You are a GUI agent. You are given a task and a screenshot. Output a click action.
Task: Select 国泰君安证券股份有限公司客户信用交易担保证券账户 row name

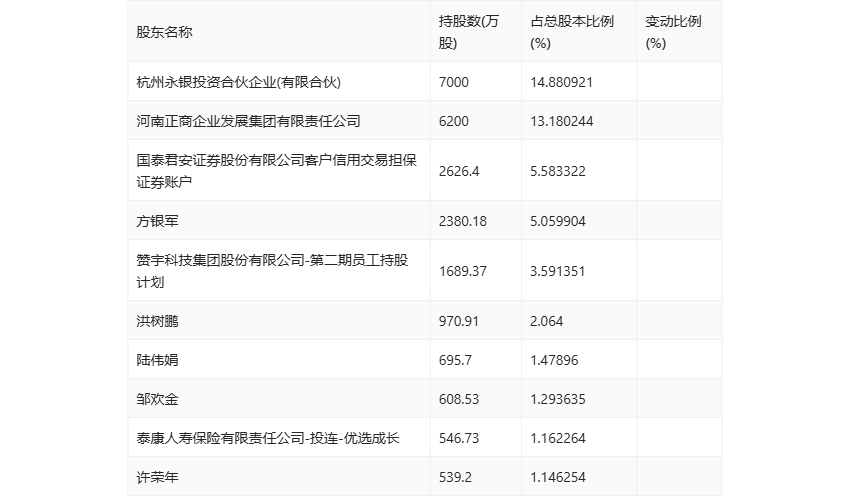[x=276, y=171]
